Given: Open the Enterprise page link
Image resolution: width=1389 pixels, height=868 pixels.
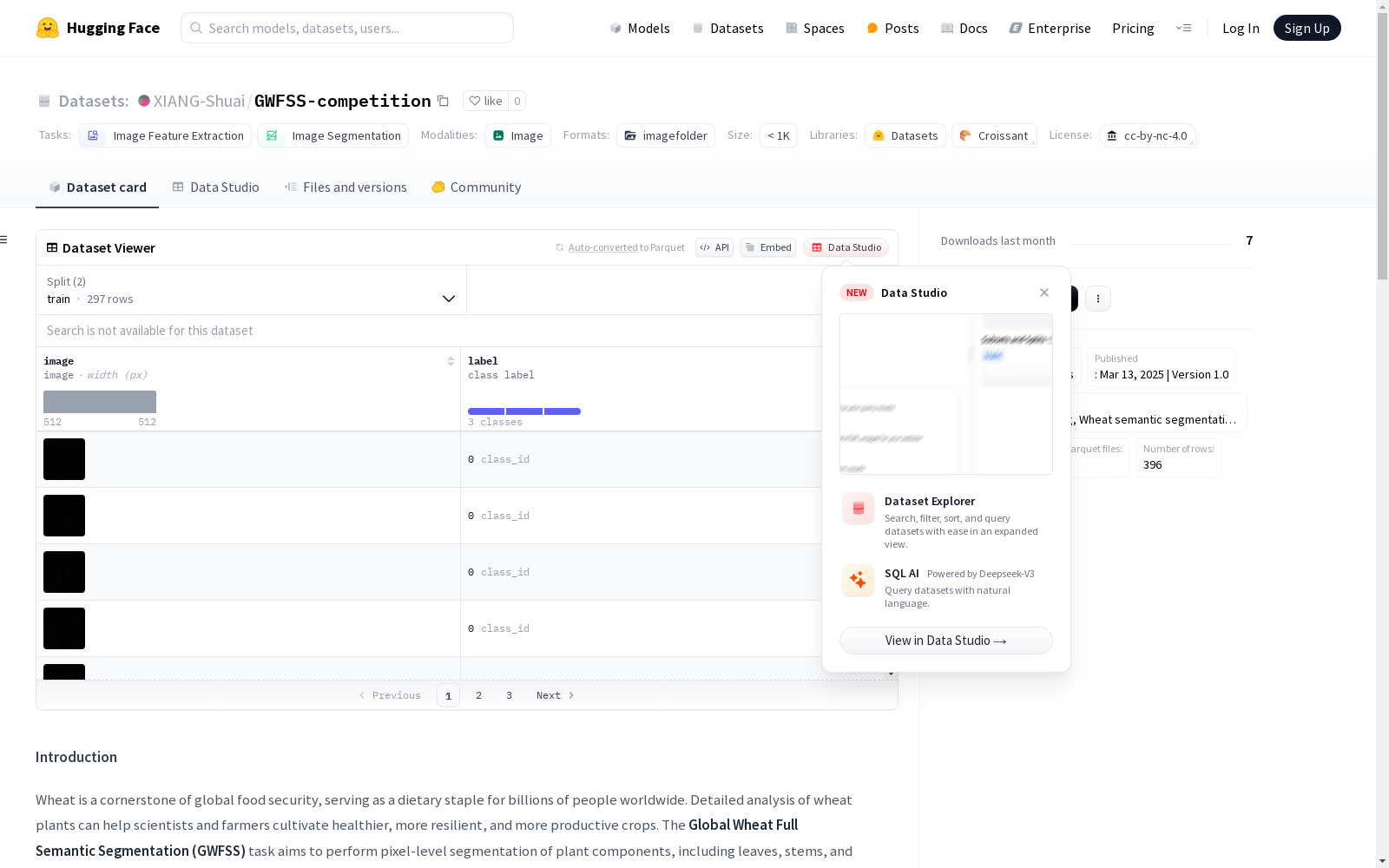Looking at the screenshot, I should (x=1050, y=28).
